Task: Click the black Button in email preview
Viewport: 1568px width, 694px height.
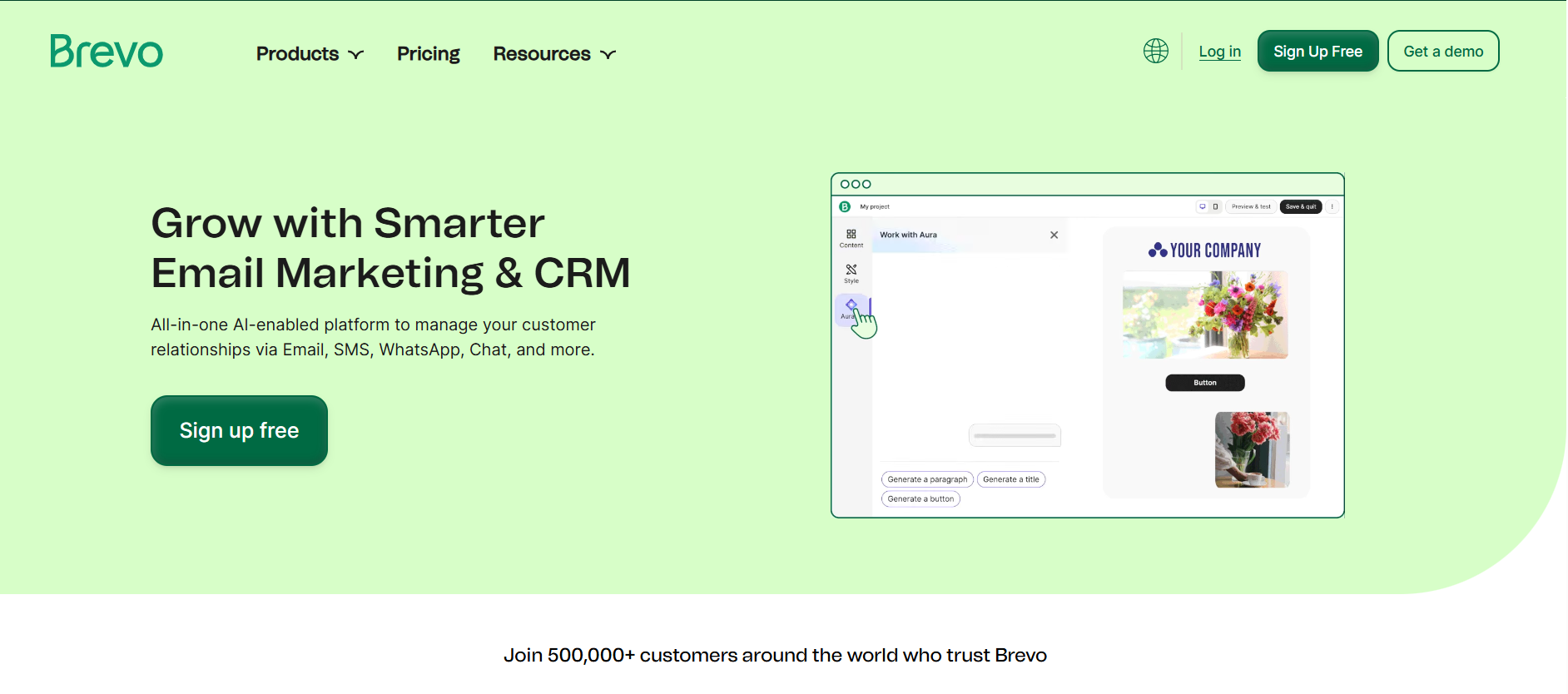Action: 1205,383
